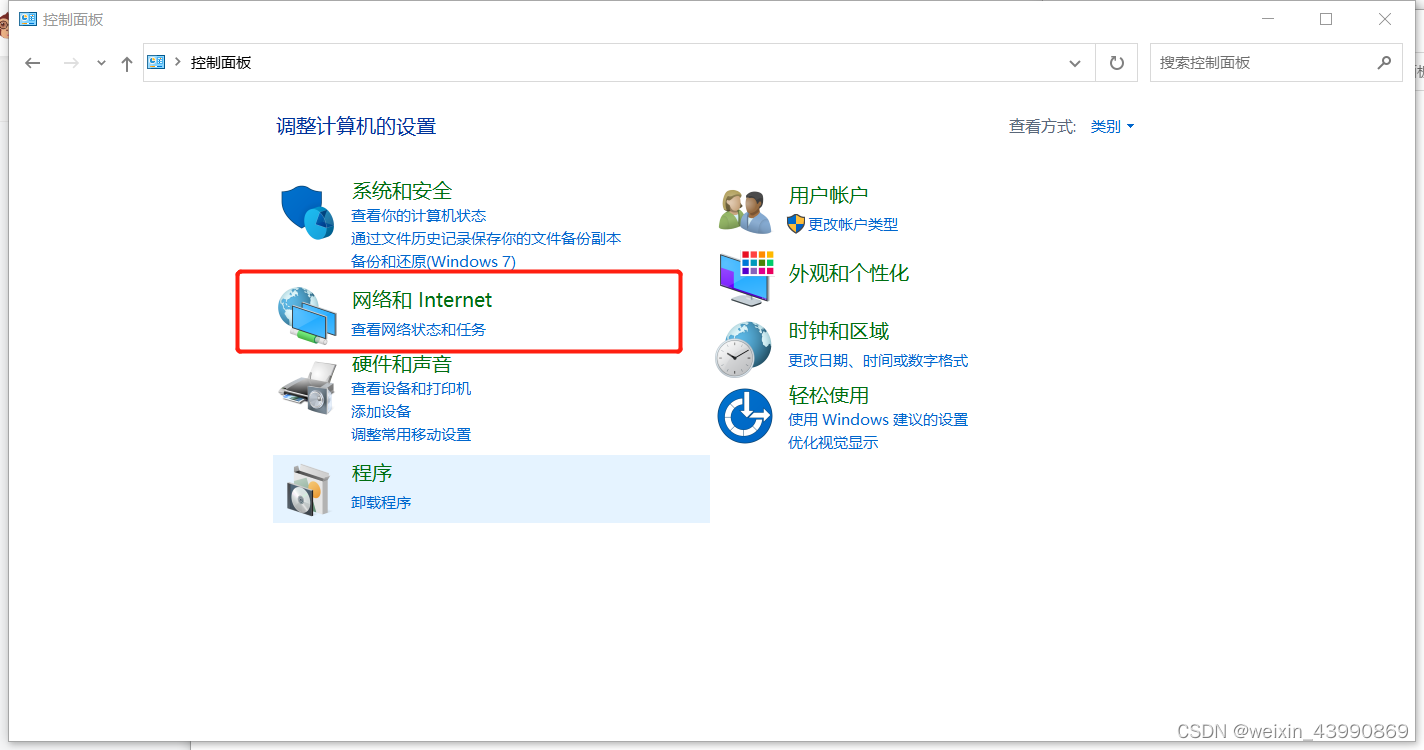This screenshot has height=750, width=1424.
Task: Click the 时钟和区域 clock icon
Action: tap(744, 348)
